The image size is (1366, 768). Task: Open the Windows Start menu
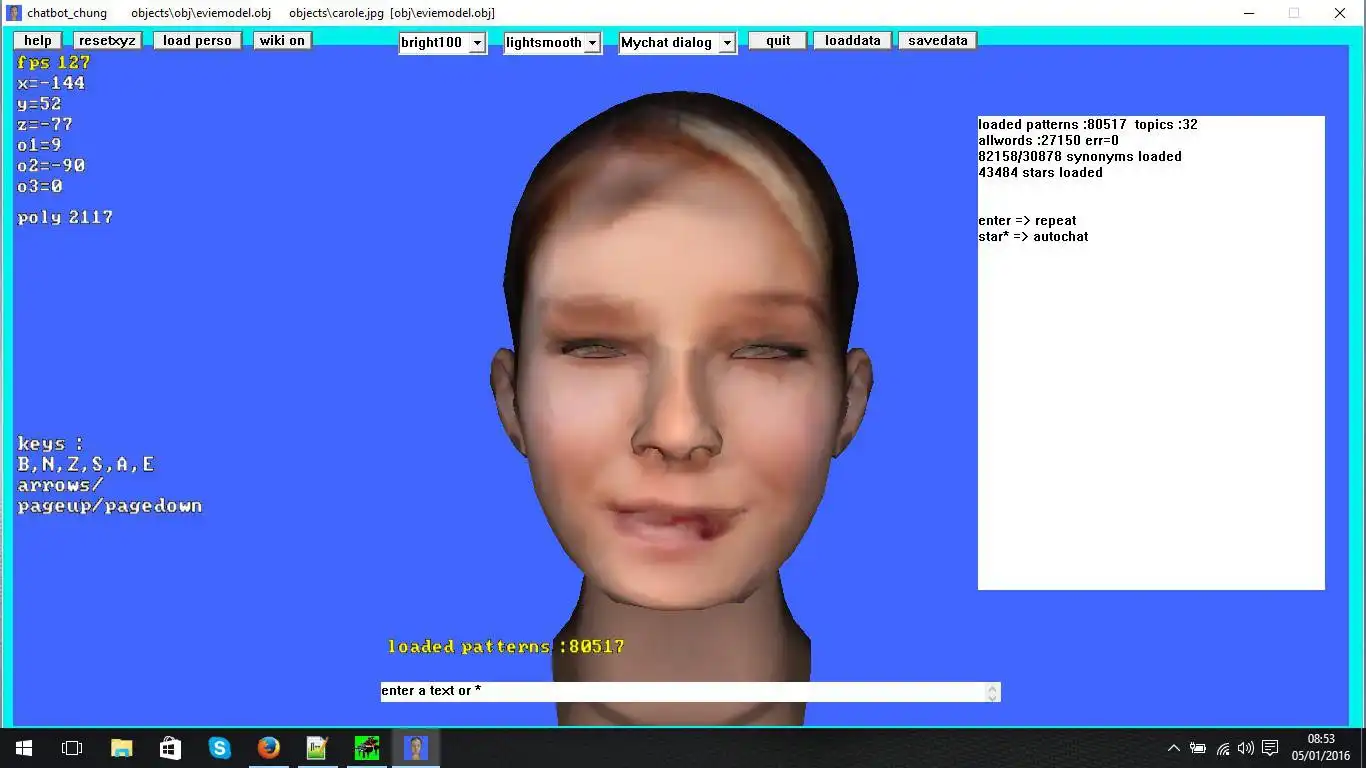point(24,748)
